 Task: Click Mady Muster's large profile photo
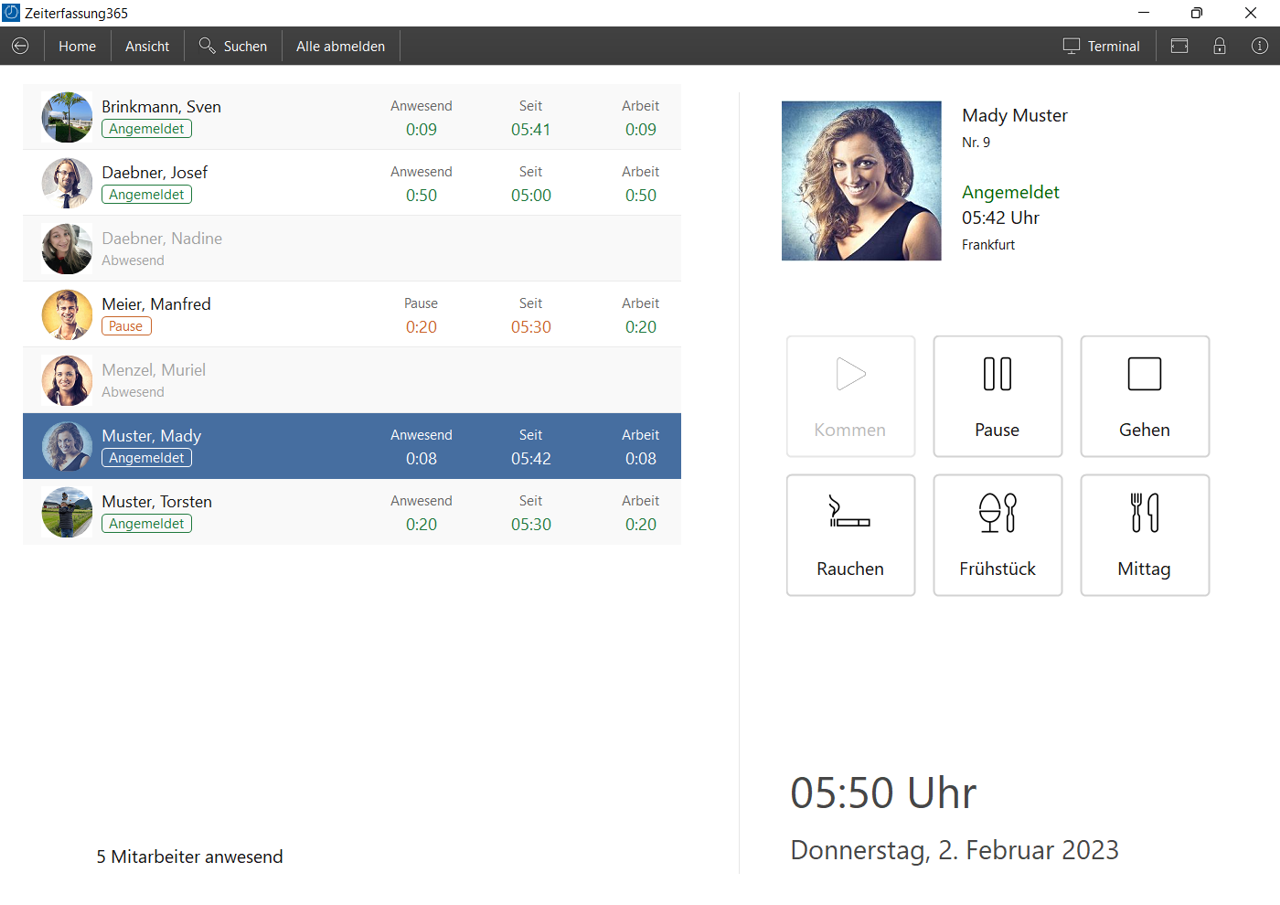click(x=861, y=181)
